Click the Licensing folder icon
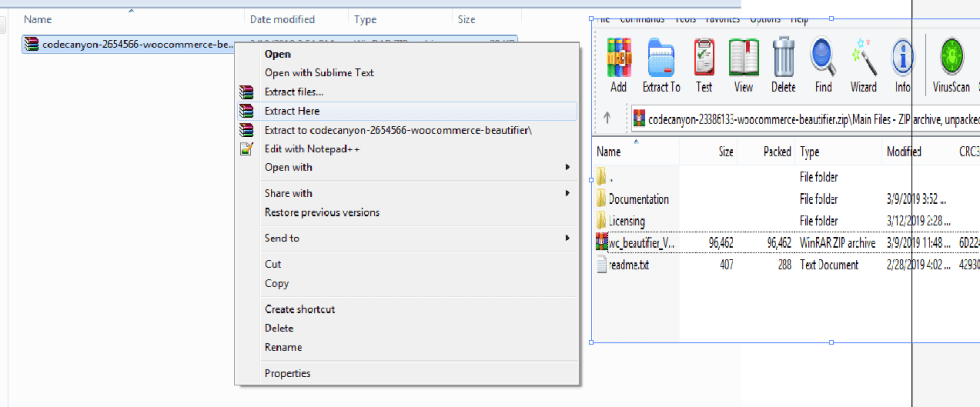This screenshot has width=980, height=407. (601, 221)
